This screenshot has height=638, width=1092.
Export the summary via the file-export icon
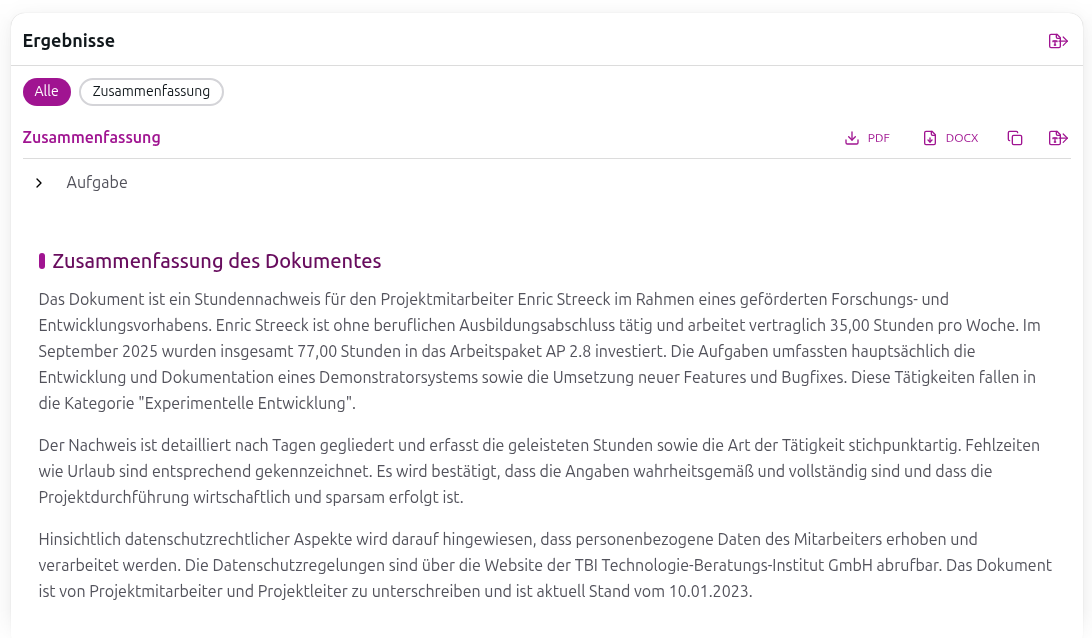pyautogui.click(x=1057, y=137)
